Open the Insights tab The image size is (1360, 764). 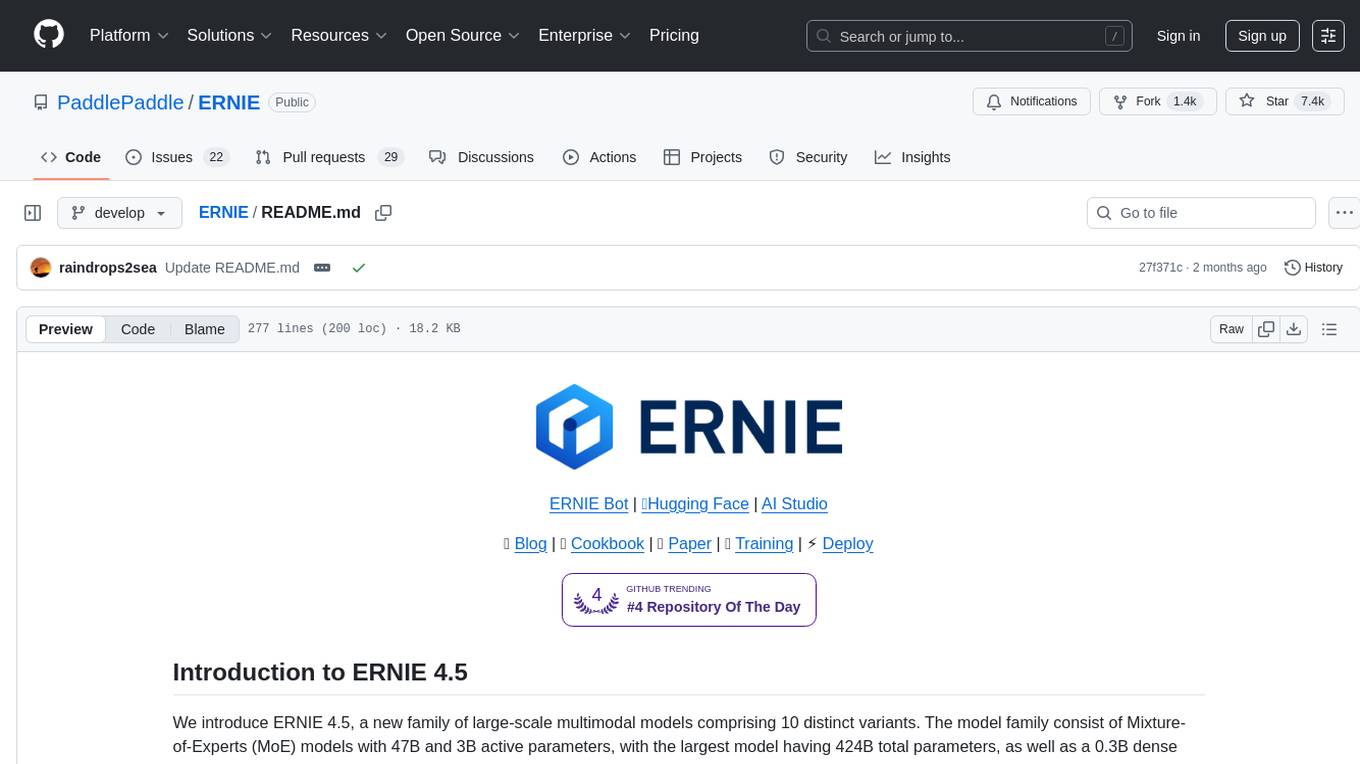[912, 157]
